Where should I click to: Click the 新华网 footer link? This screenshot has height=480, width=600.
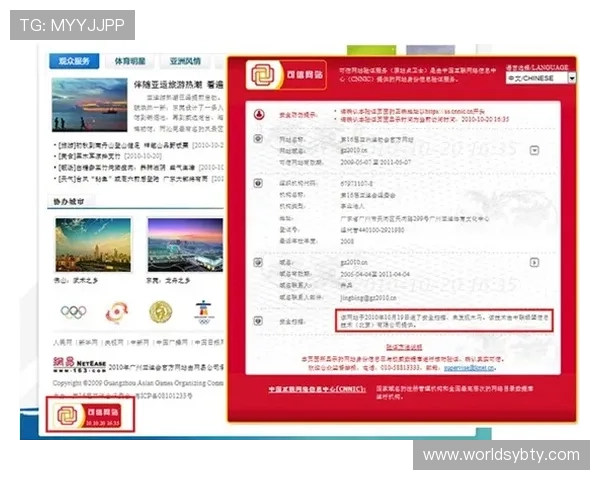(88, 342)
